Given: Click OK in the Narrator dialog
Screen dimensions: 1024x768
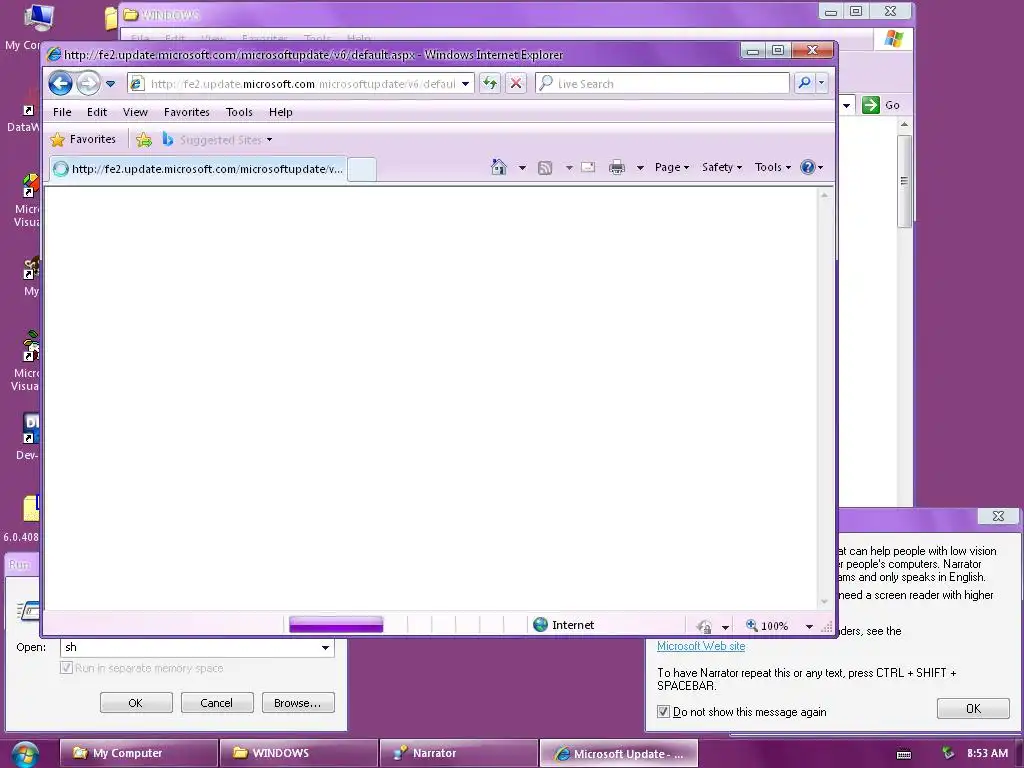Looking at the screenshot, I should pyautogui.click(x=973, y=709).
